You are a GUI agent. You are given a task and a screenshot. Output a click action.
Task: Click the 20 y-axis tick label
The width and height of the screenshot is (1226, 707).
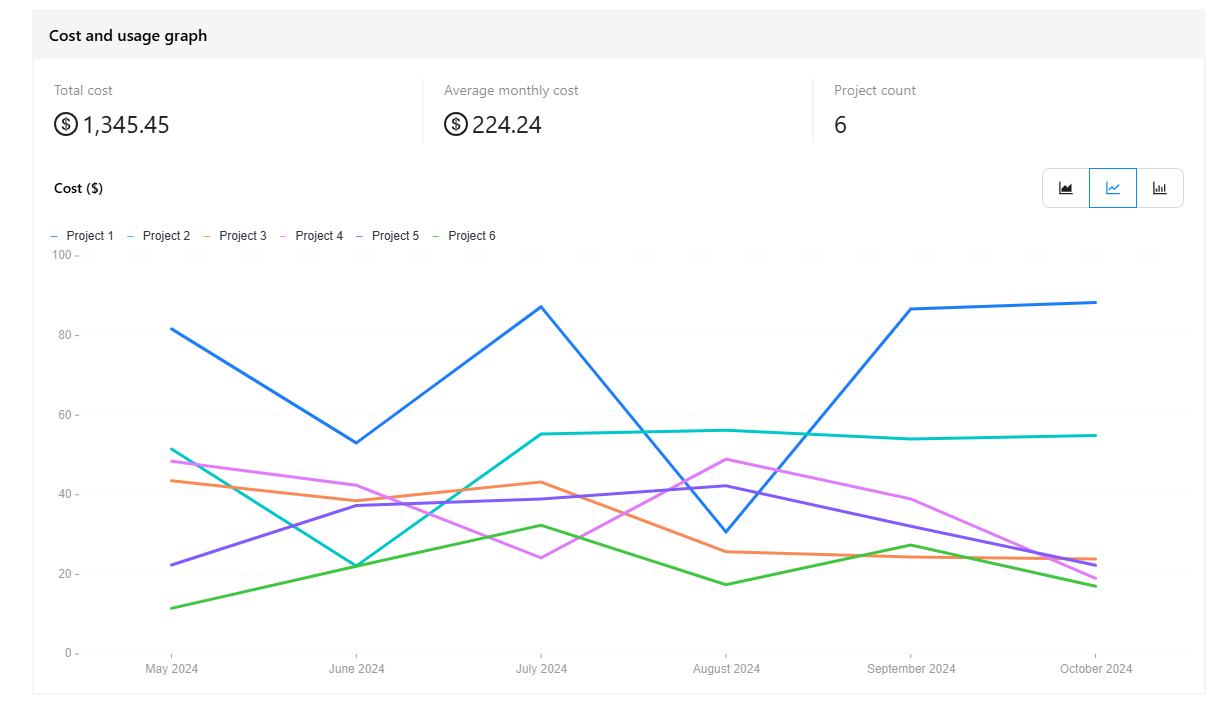click(65, 574)
